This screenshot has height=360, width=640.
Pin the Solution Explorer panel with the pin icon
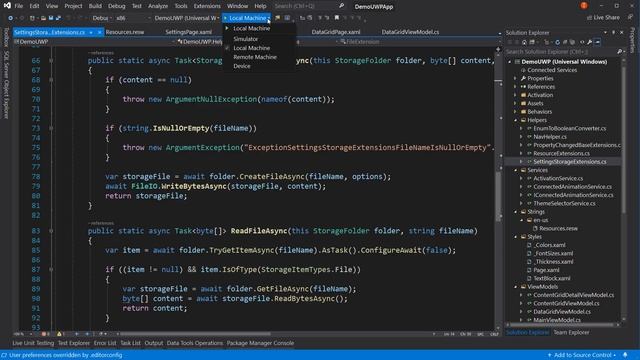click(x=613, y=32)
